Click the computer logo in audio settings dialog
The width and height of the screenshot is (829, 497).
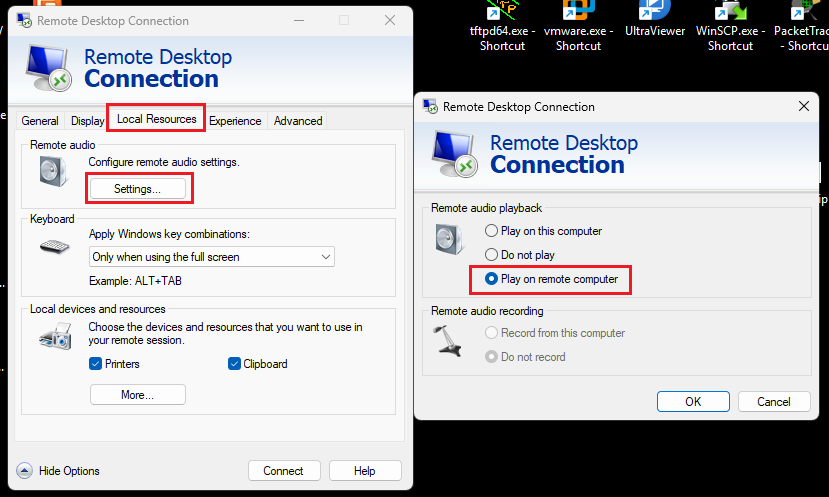click(x=455, y=154)
